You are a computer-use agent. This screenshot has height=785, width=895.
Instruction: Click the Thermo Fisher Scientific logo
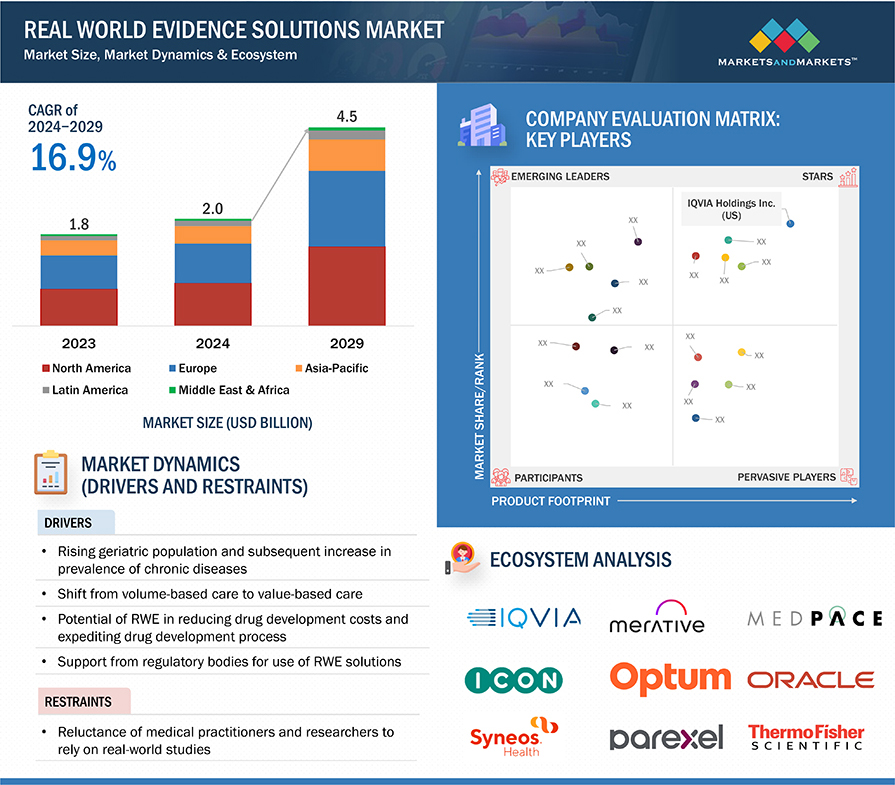tap(806, 738)
